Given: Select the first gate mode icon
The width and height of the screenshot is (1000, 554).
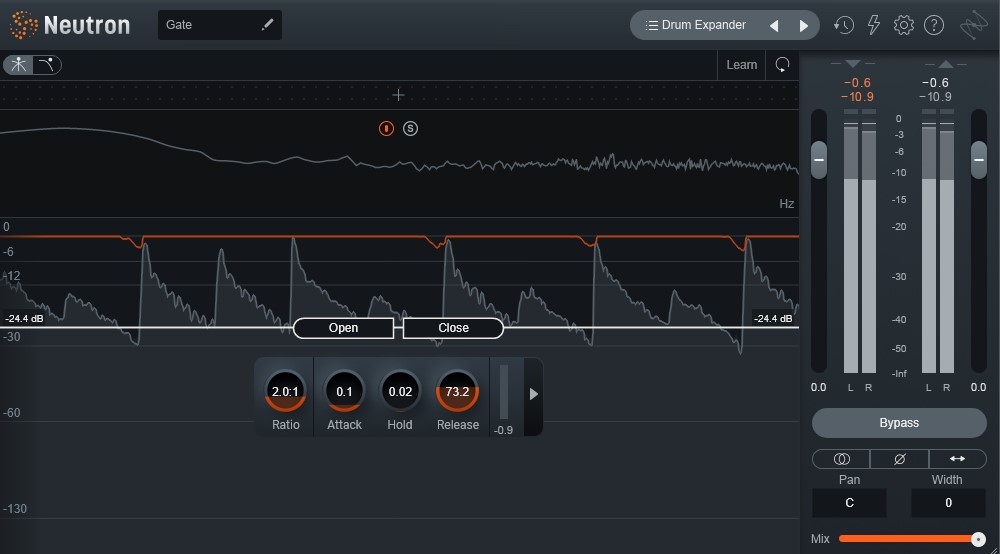Looking at the screenshot, I should click(x=18, y=64).
